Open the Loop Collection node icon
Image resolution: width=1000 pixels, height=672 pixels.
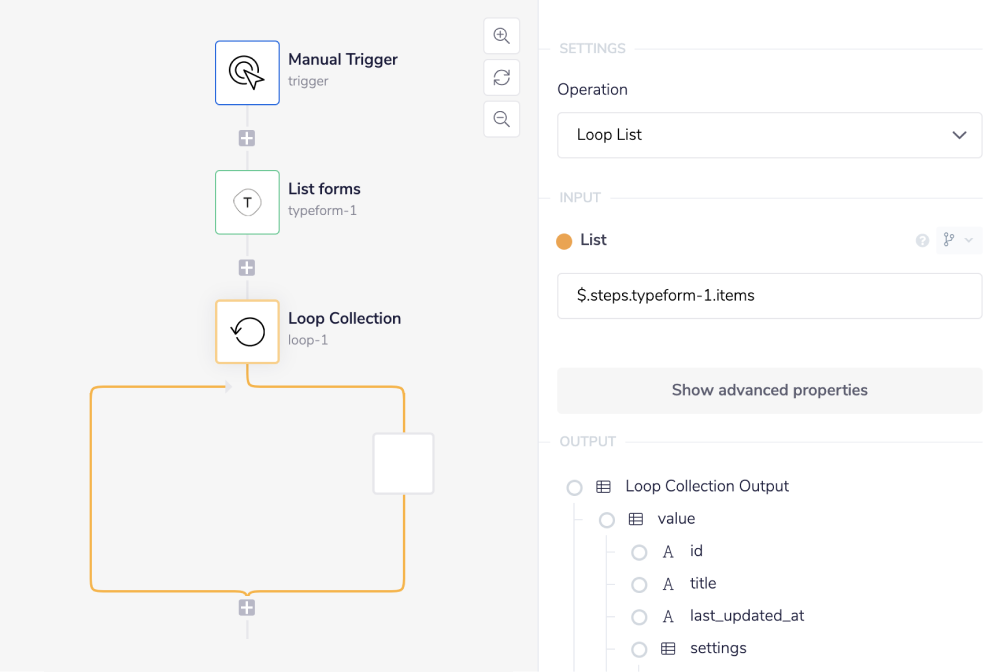point(247,331)
